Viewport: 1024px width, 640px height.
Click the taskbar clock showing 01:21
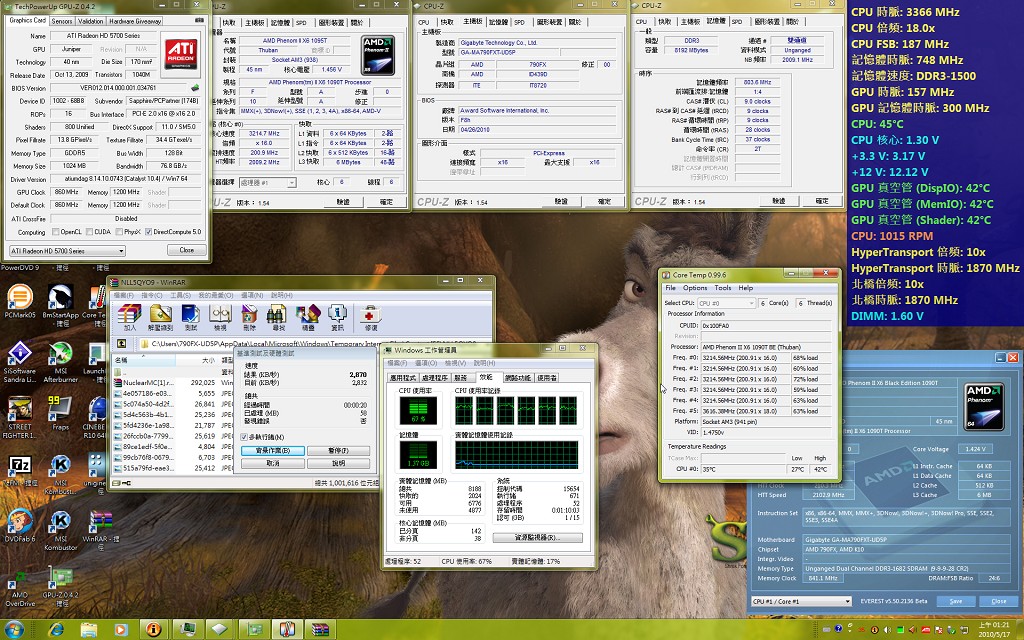995,630
